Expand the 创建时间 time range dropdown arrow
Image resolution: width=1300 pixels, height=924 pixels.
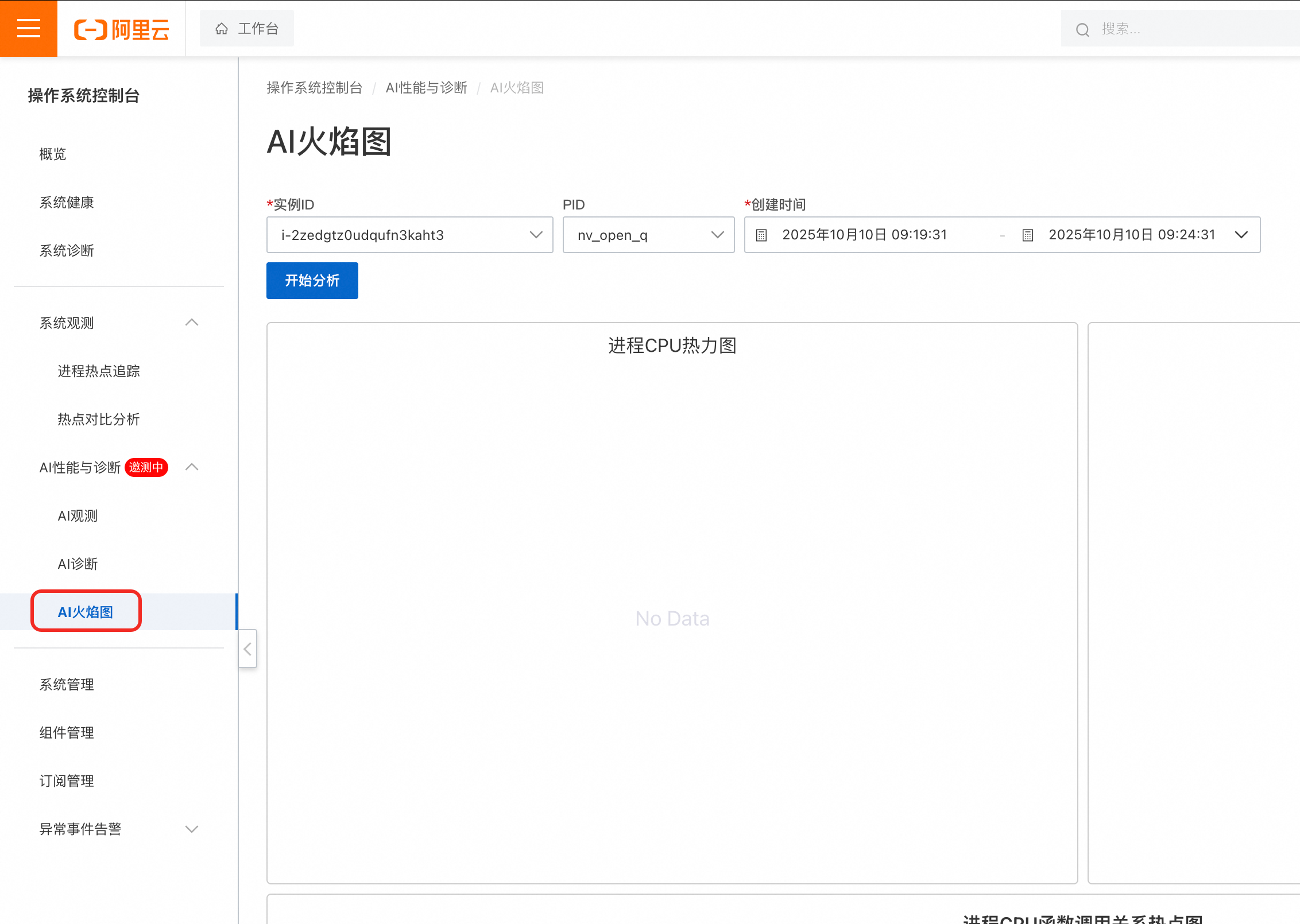point(1241,235)
